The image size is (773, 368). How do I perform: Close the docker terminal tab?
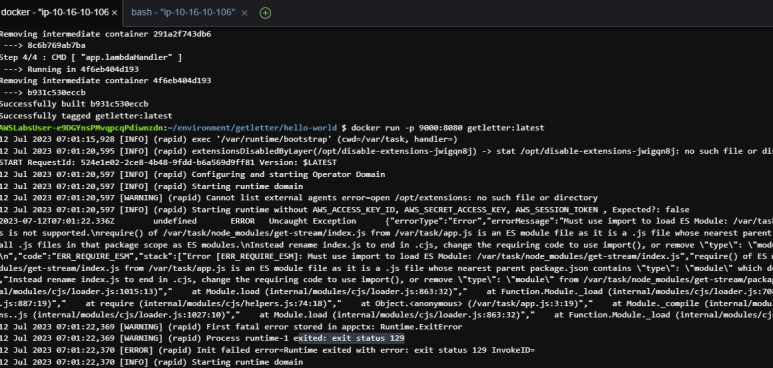tap(114, 13)
